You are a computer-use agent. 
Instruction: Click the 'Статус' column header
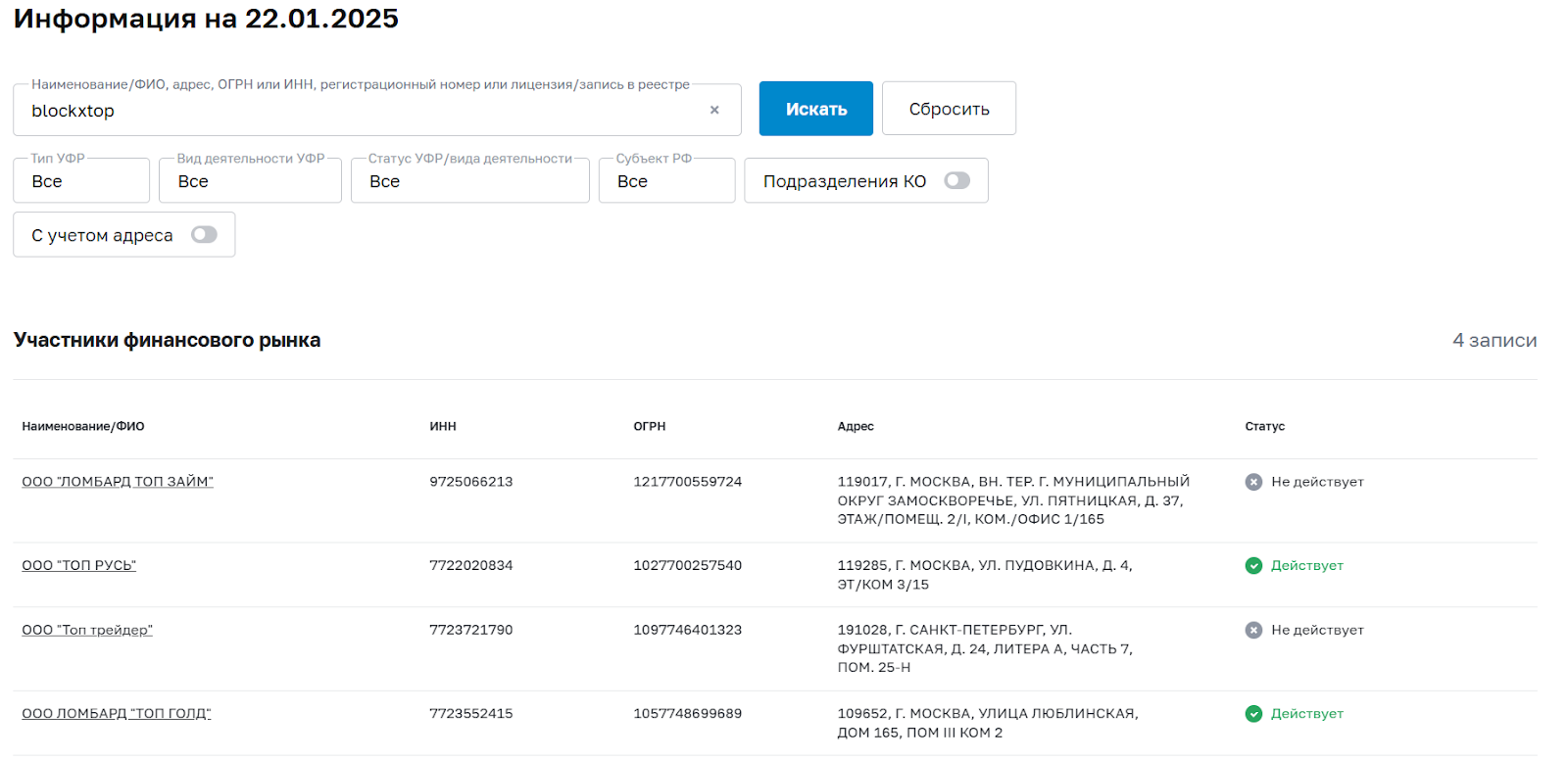[1265, 426]
